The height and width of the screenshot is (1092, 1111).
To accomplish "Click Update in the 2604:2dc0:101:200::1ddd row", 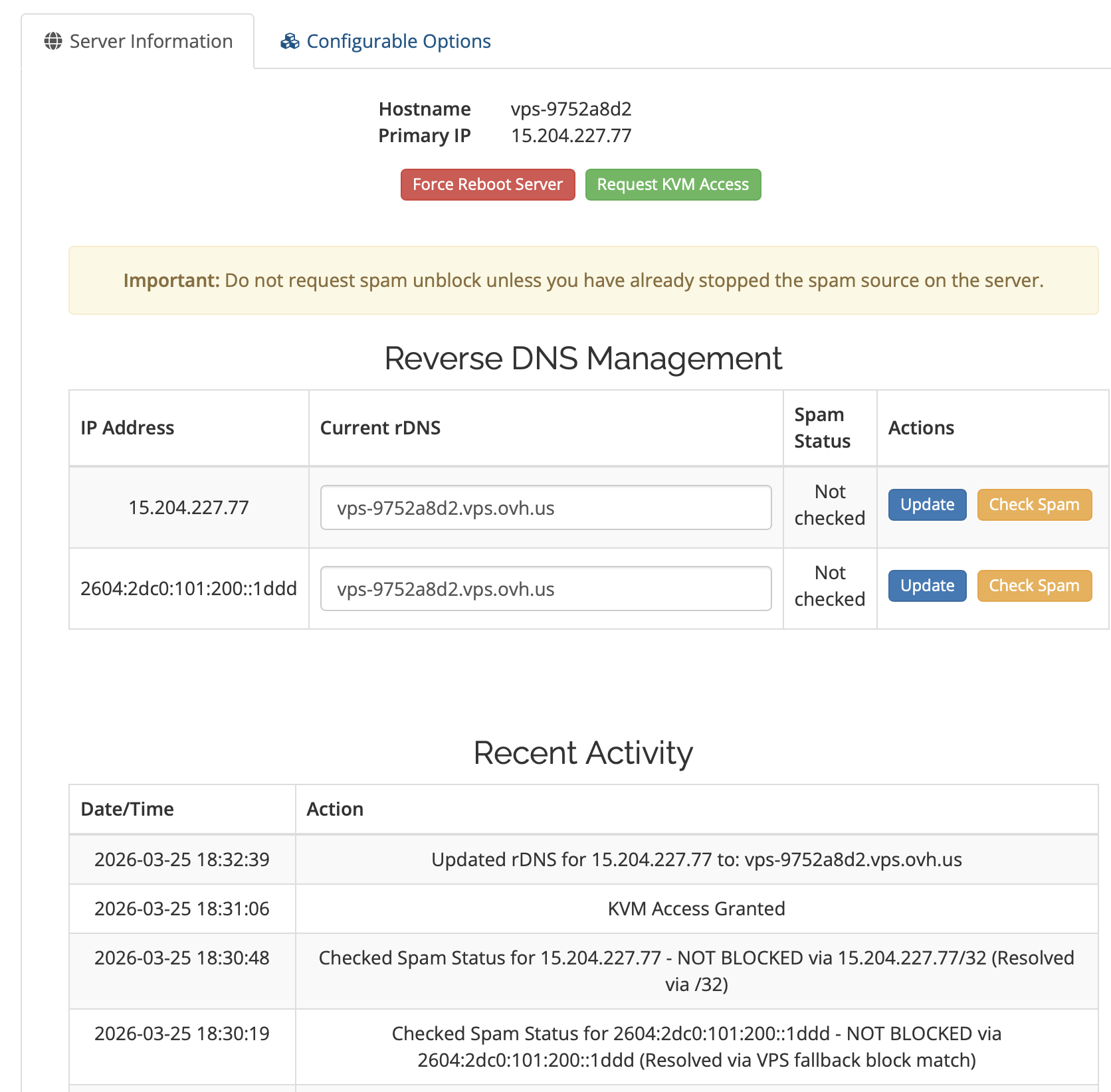I will (x=927, y=586).
